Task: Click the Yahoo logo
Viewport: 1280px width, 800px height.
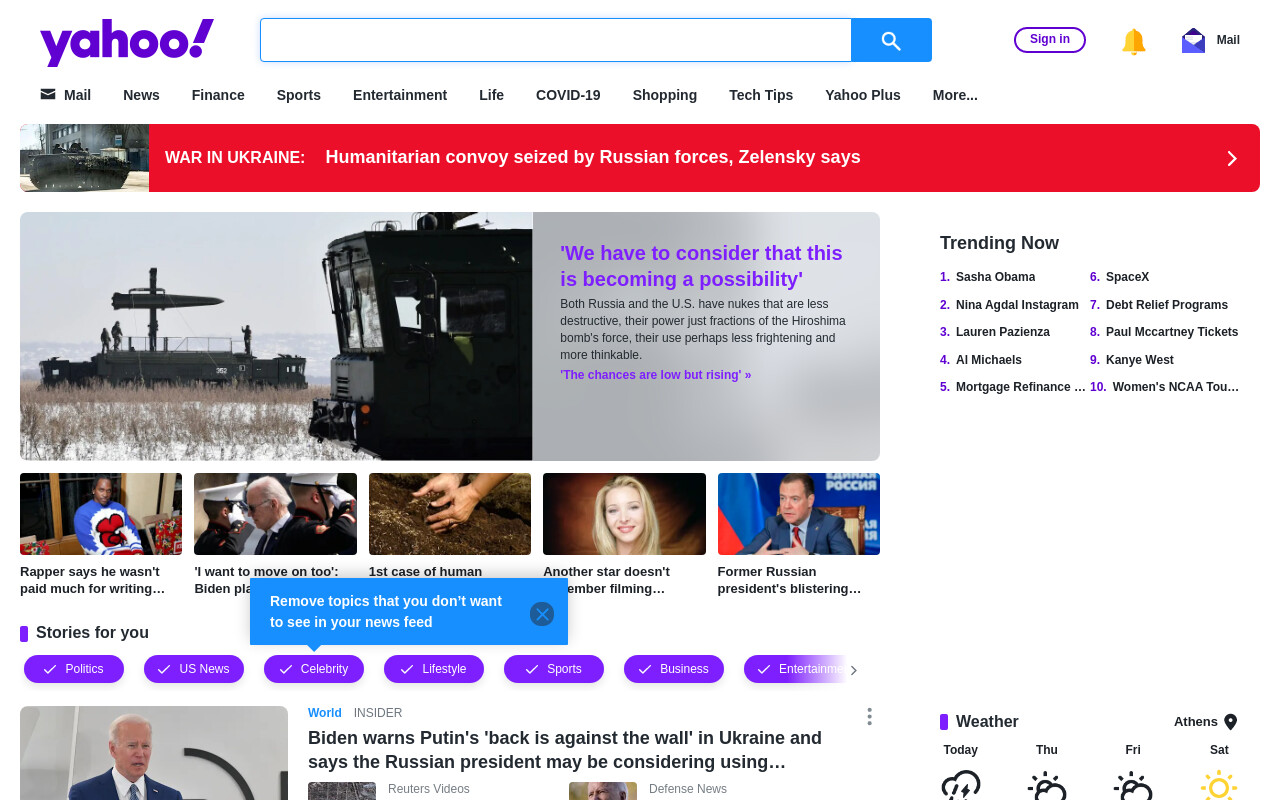Action: (127, 42)
